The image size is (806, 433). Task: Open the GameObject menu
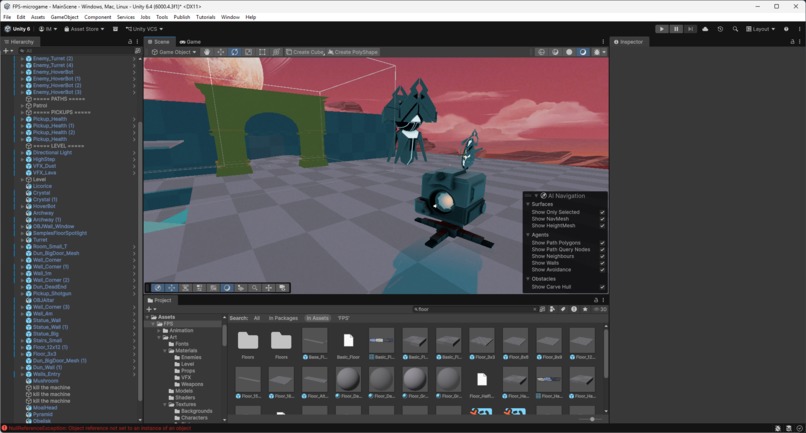point(64,17)
